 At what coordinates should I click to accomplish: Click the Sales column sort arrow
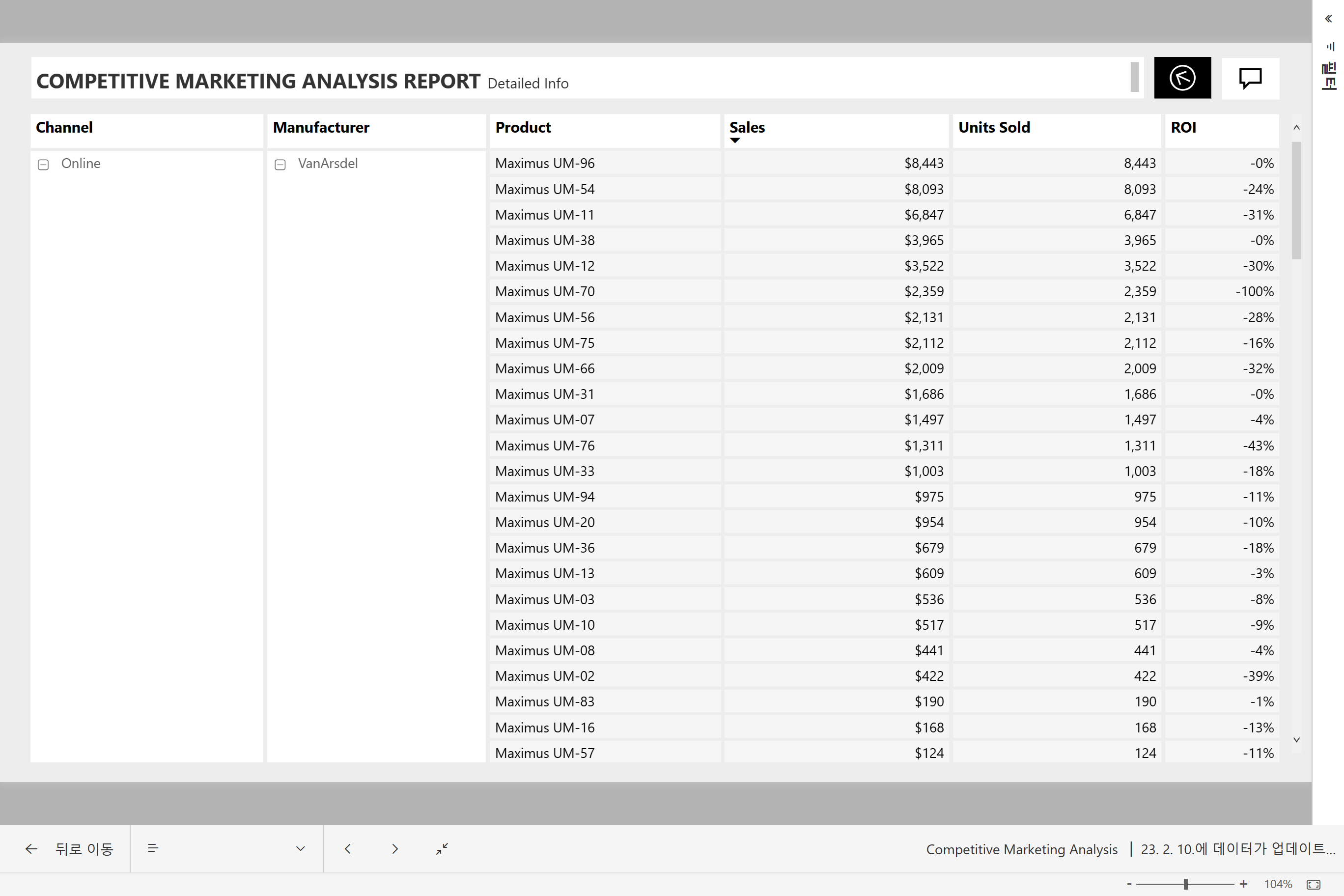[x=735, y=140]
